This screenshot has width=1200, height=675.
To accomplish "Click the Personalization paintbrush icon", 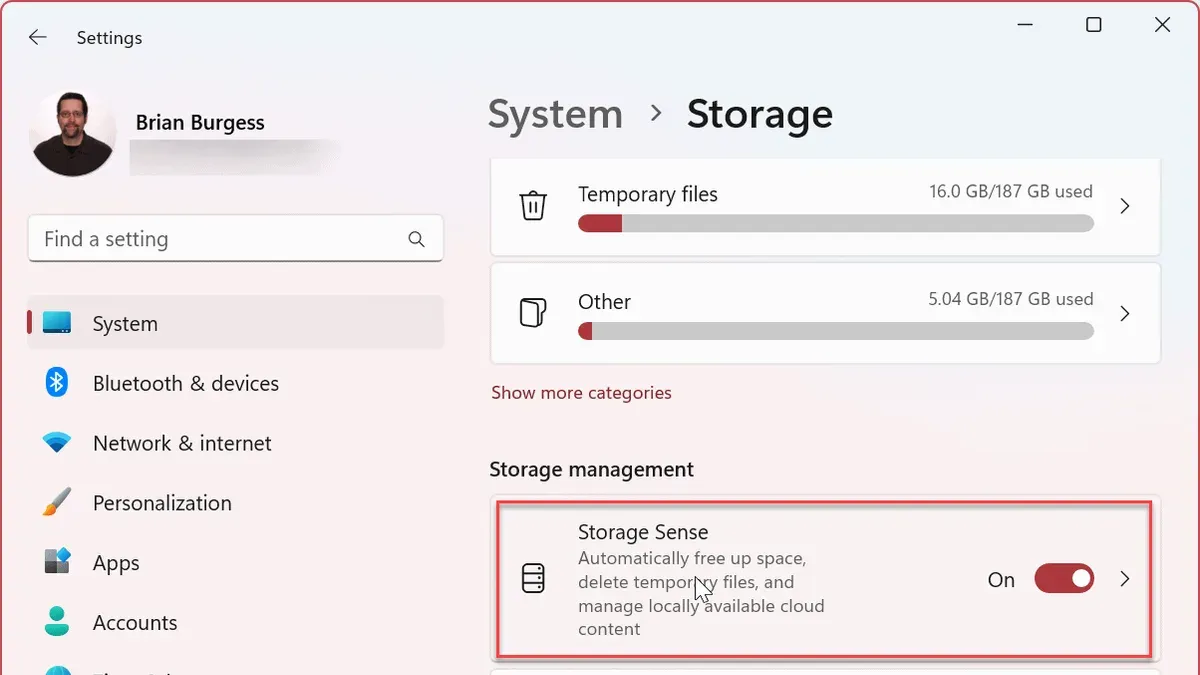I will (x=57, y=502).
